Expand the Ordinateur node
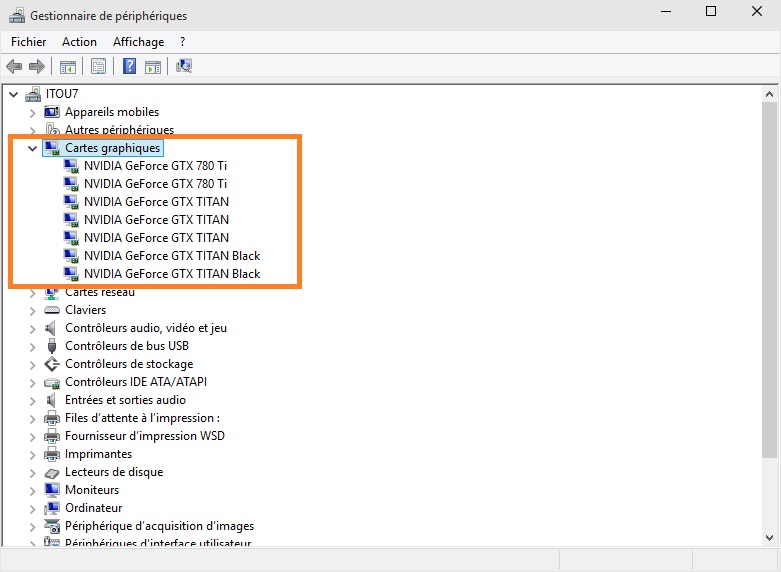781x572 pixels. click(x=32, y=508)
